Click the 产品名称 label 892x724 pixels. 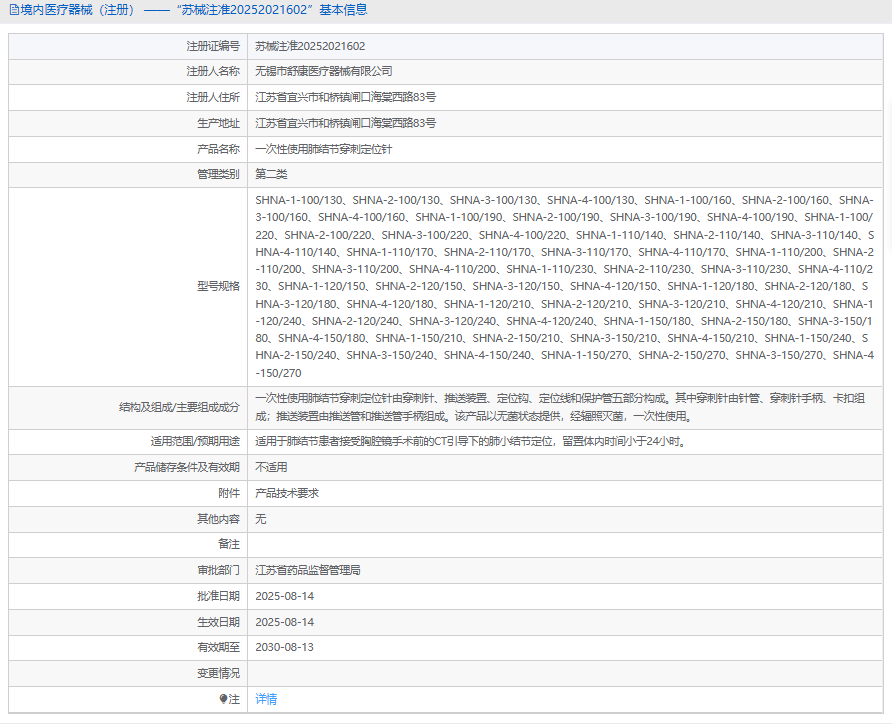point(218,149)
